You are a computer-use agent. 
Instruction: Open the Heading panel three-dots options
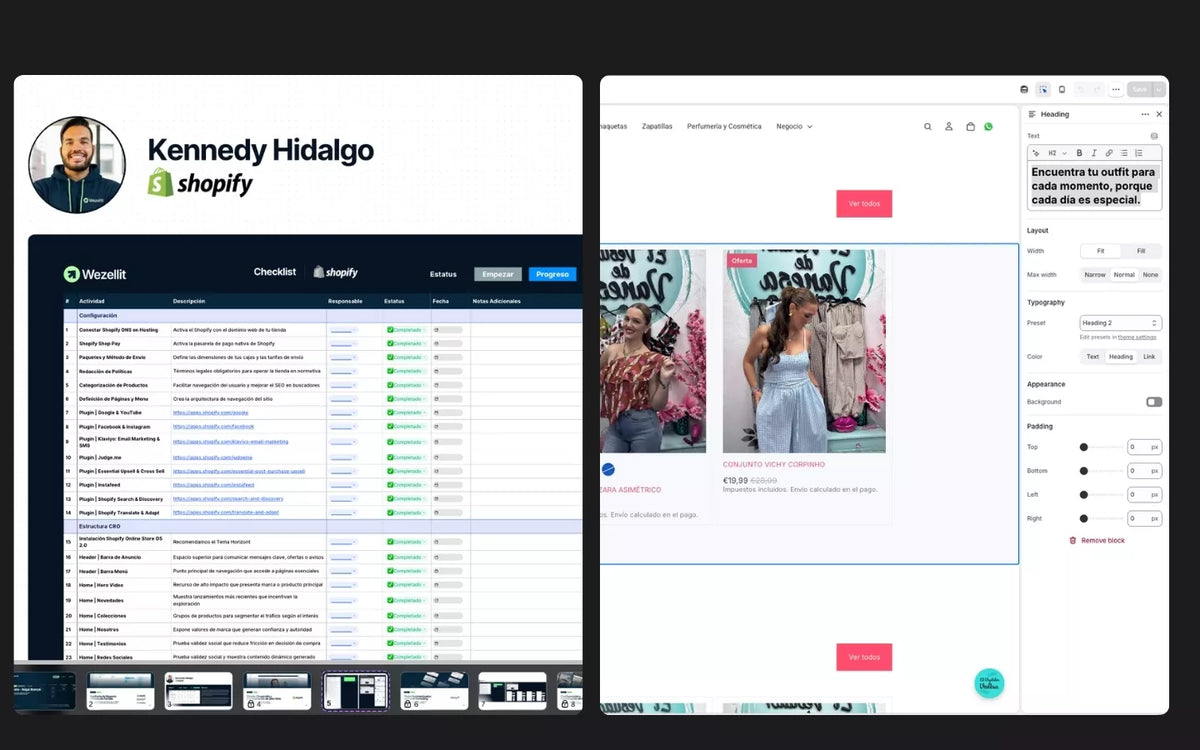(x=1145, y=114)
